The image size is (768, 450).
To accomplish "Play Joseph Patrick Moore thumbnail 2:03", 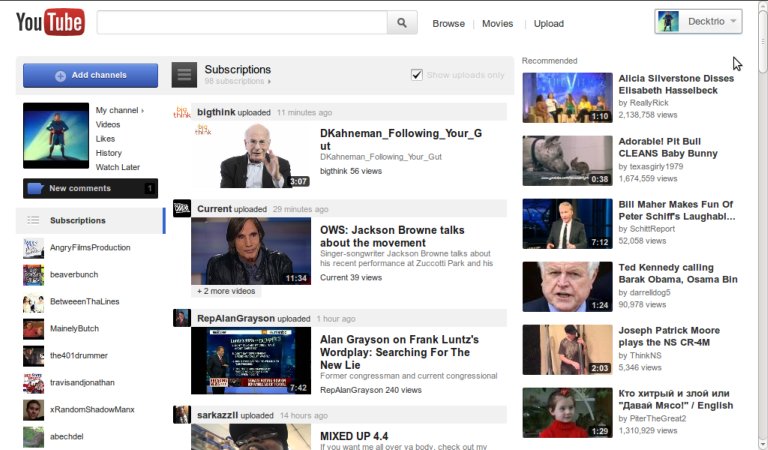I will tap(567, 350).
